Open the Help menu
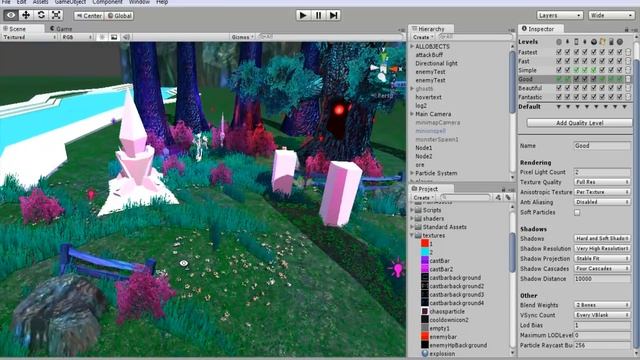 click(x=162, y=2)
